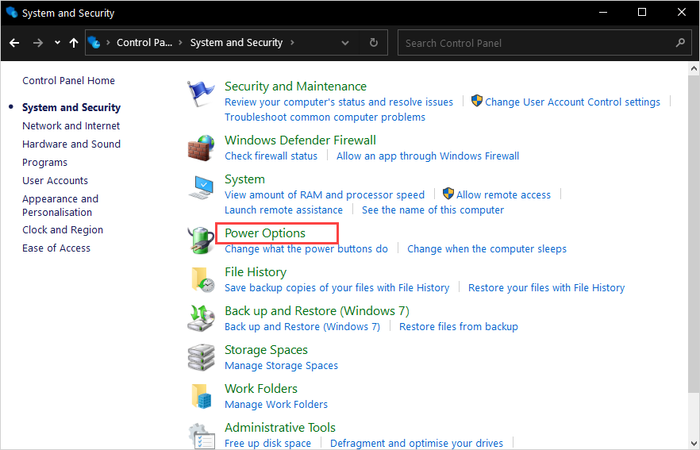This screenshot has height=450, width=700.
Task: Select System and Security in sidebar
Action: coord(71,108)
